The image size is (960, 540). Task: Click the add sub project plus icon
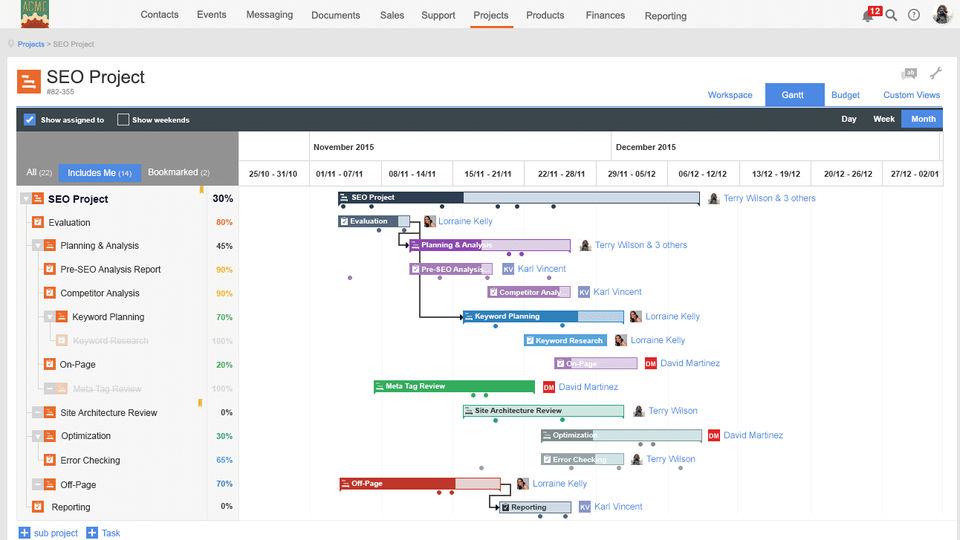tap(24, 533)
